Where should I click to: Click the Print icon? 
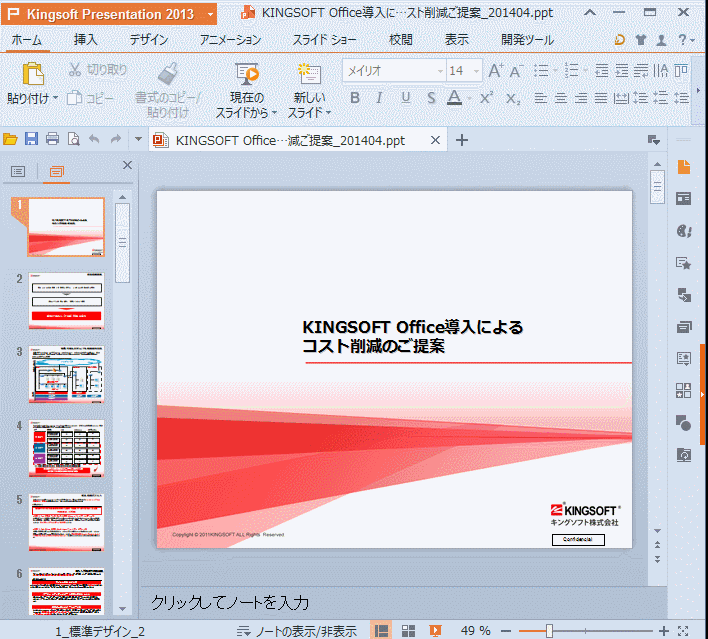(x=52, y=139)
